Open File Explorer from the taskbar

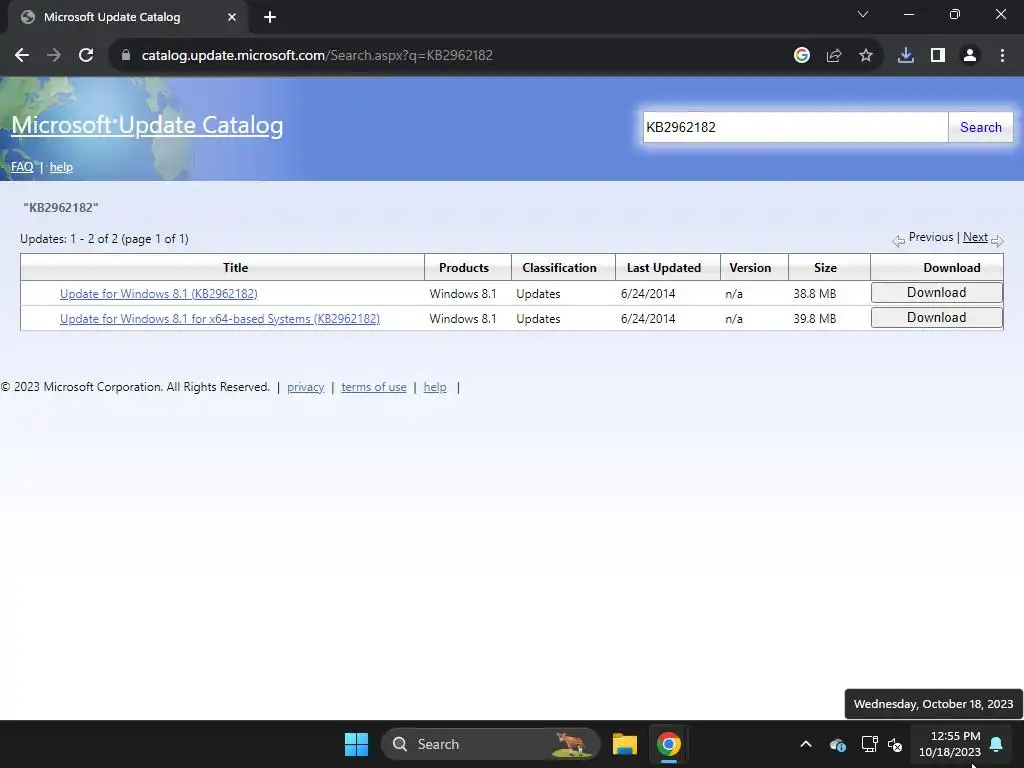625,744
